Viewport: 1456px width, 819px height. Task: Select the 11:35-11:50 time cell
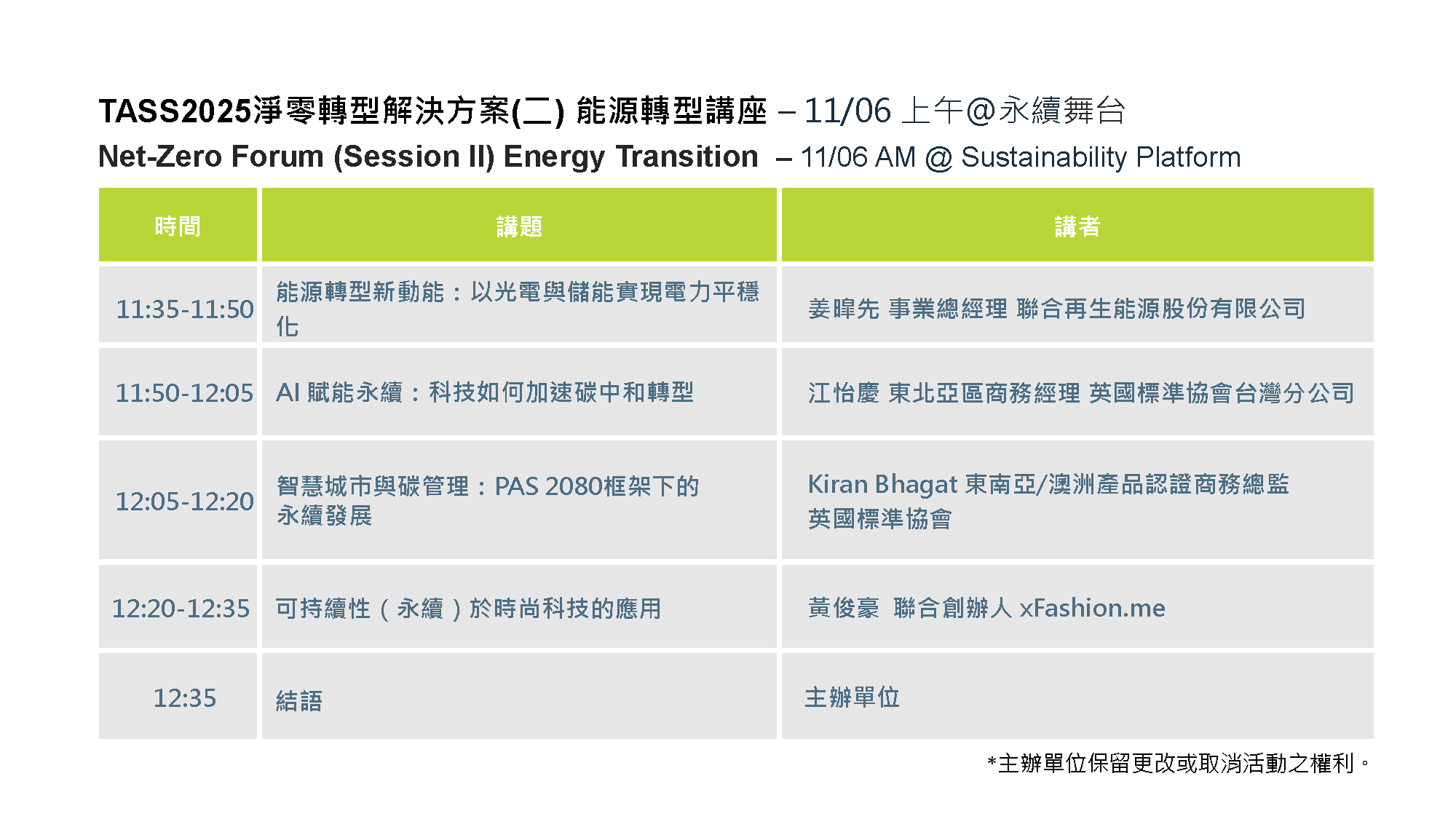[184, 309]
